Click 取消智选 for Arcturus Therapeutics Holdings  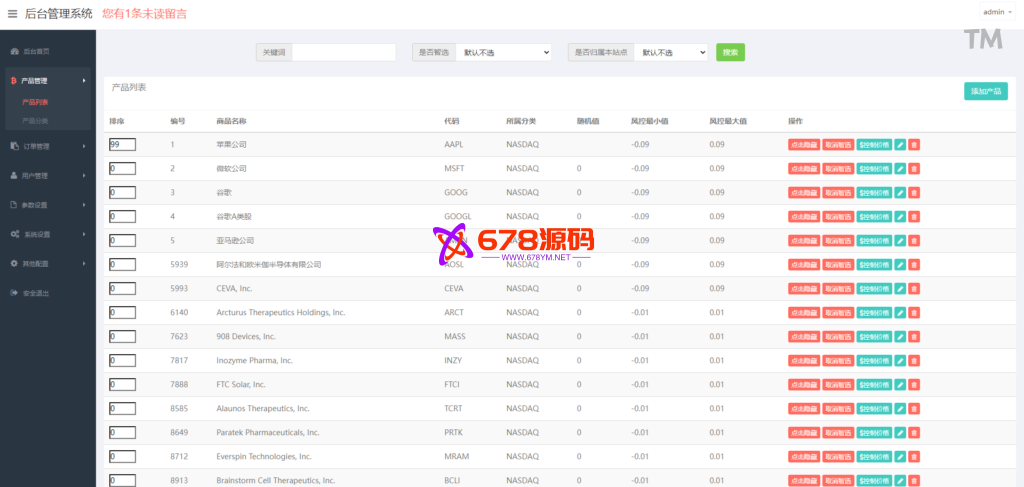click(838, 313)
